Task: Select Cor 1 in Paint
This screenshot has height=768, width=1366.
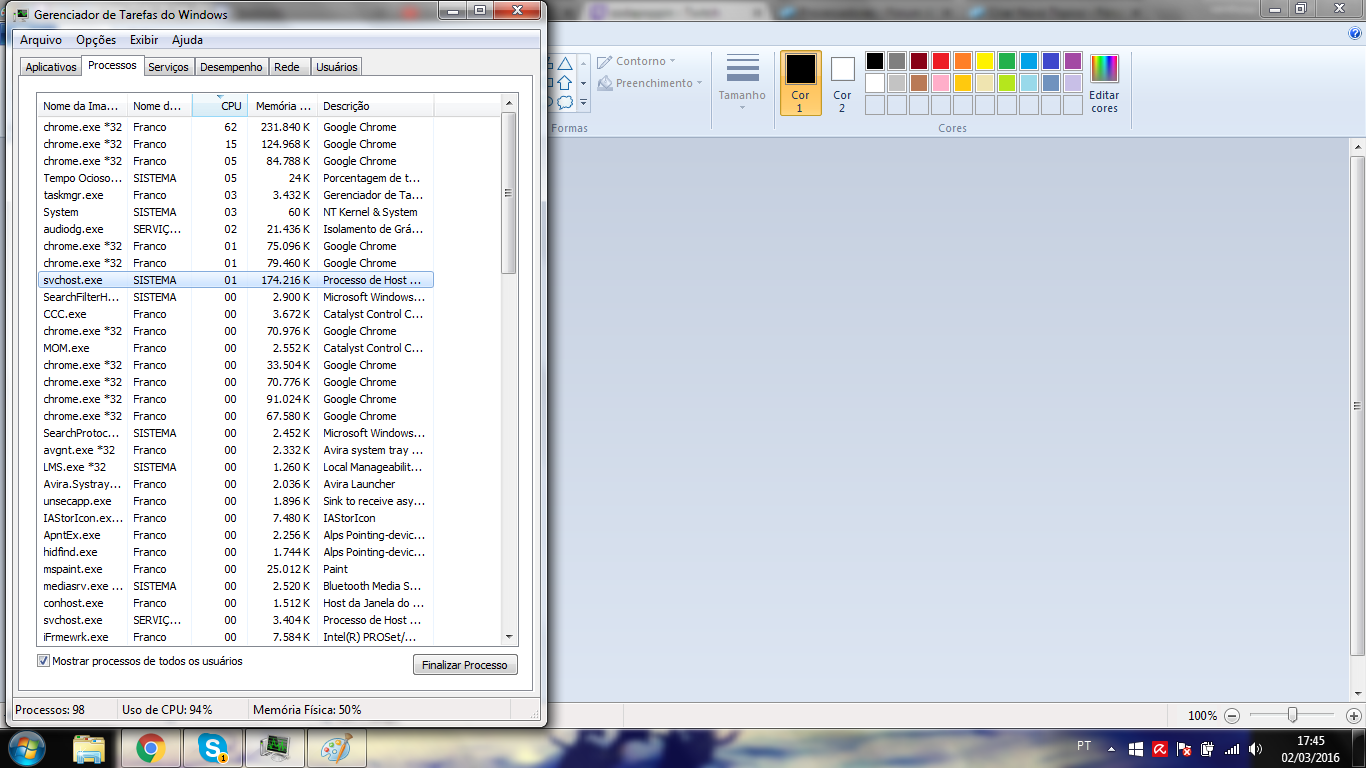Action: point(800,82)
